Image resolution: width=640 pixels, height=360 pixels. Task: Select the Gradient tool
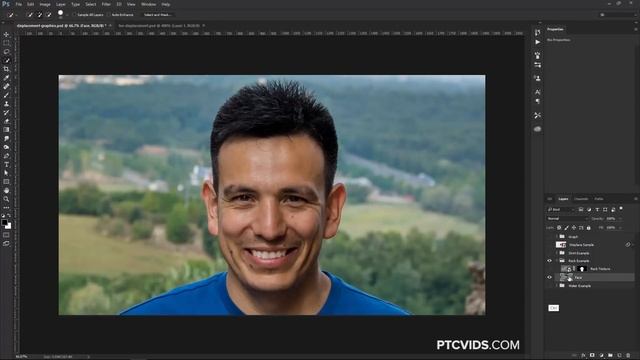6,130
